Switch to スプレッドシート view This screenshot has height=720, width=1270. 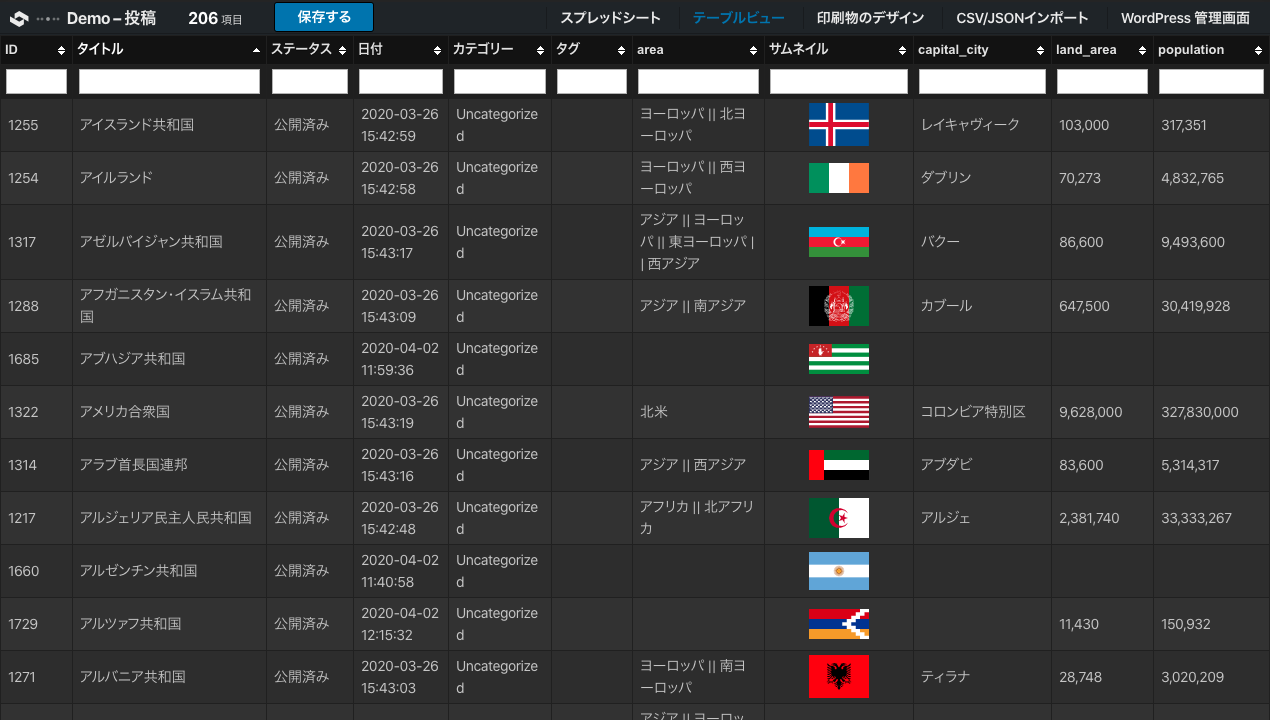(x=610, y=18)
